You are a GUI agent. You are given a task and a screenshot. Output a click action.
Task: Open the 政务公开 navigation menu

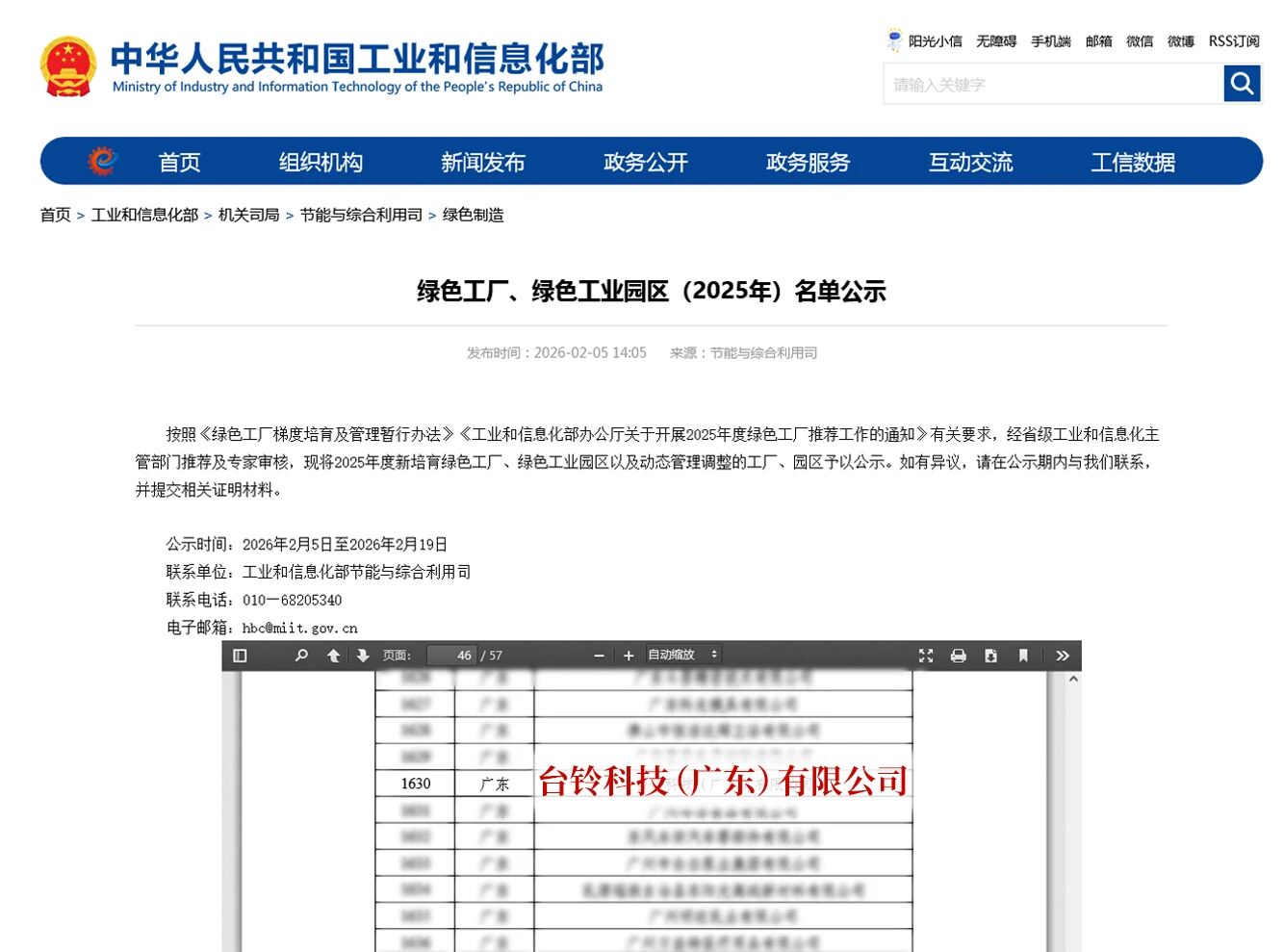(x=645, y=162)
